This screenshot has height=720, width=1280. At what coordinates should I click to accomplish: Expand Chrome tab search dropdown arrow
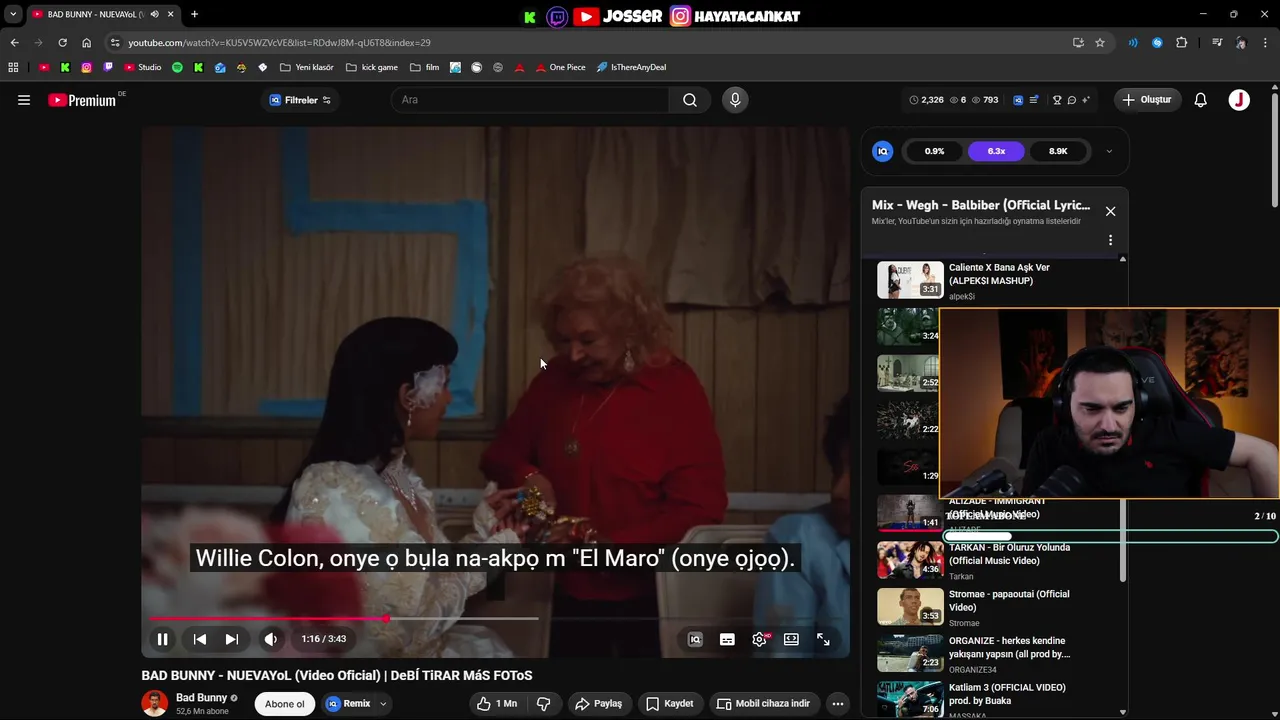coord(13,14)
